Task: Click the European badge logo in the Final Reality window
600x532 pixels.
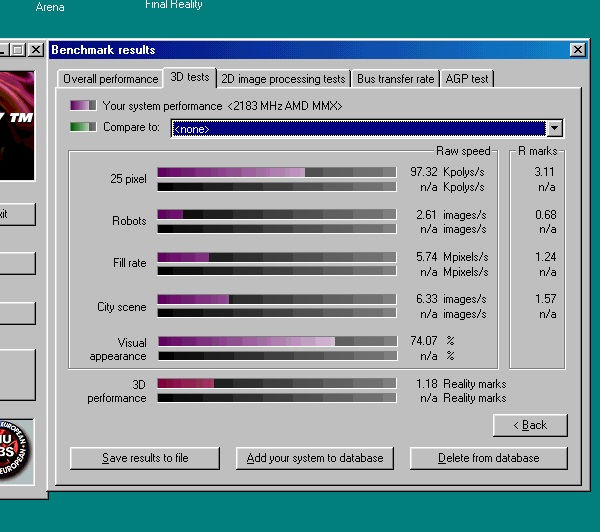Action: pyautogui.click(x=16, y=452)
